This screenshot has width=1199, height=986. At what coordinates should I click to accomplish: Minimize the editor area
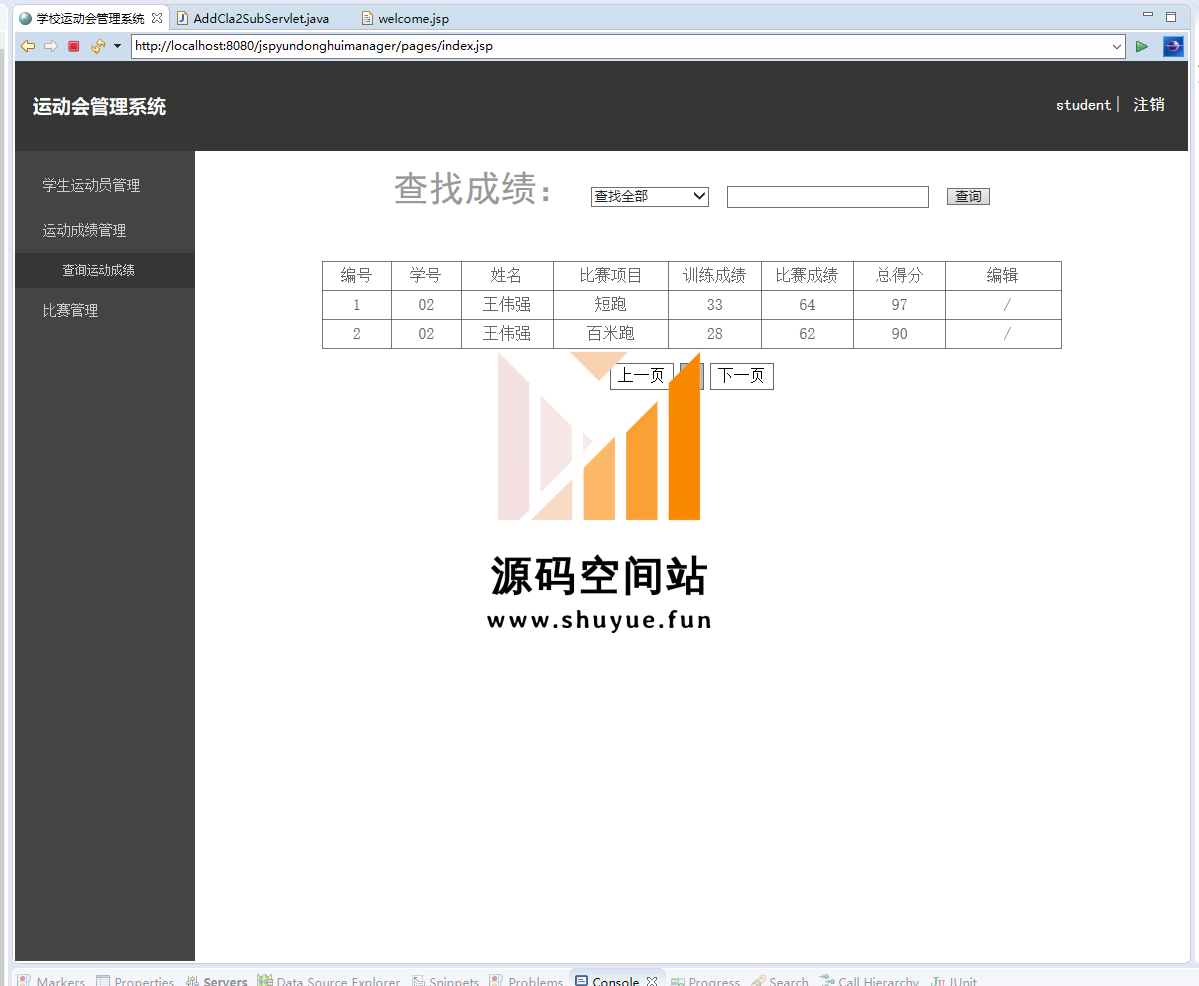[x=1148, y=15]
